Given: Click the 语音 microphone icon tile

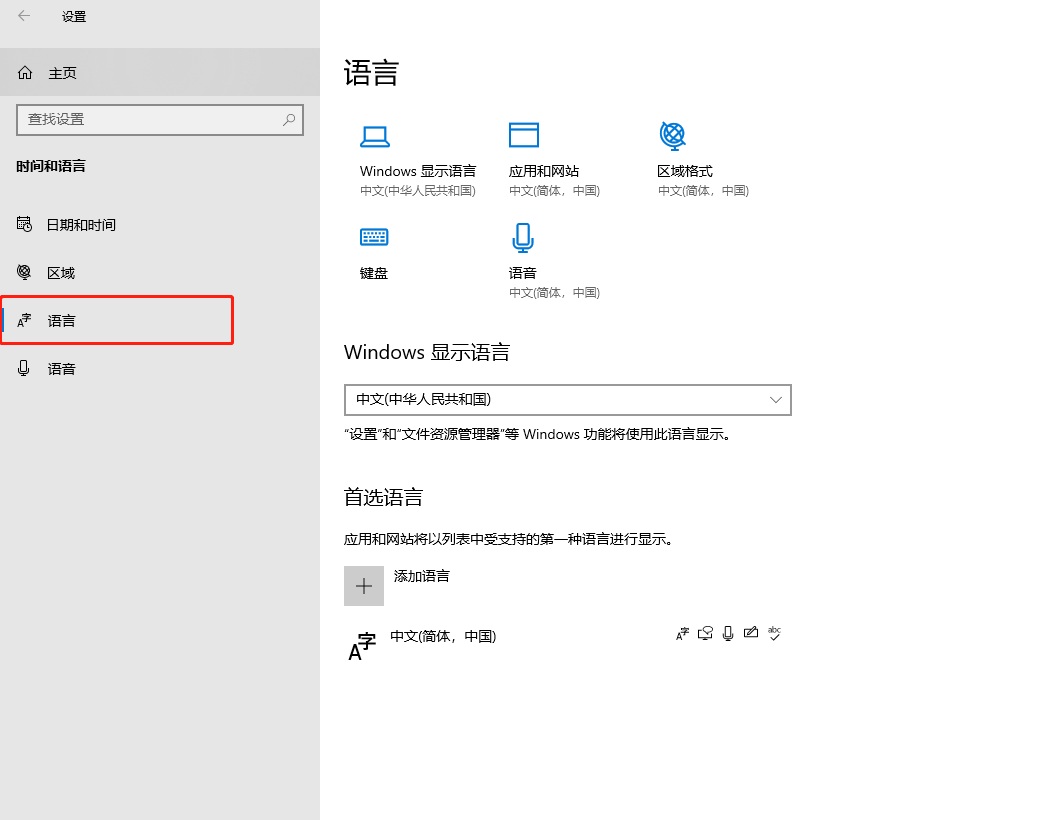Looking at the screenshot, I should coord(522,237).
